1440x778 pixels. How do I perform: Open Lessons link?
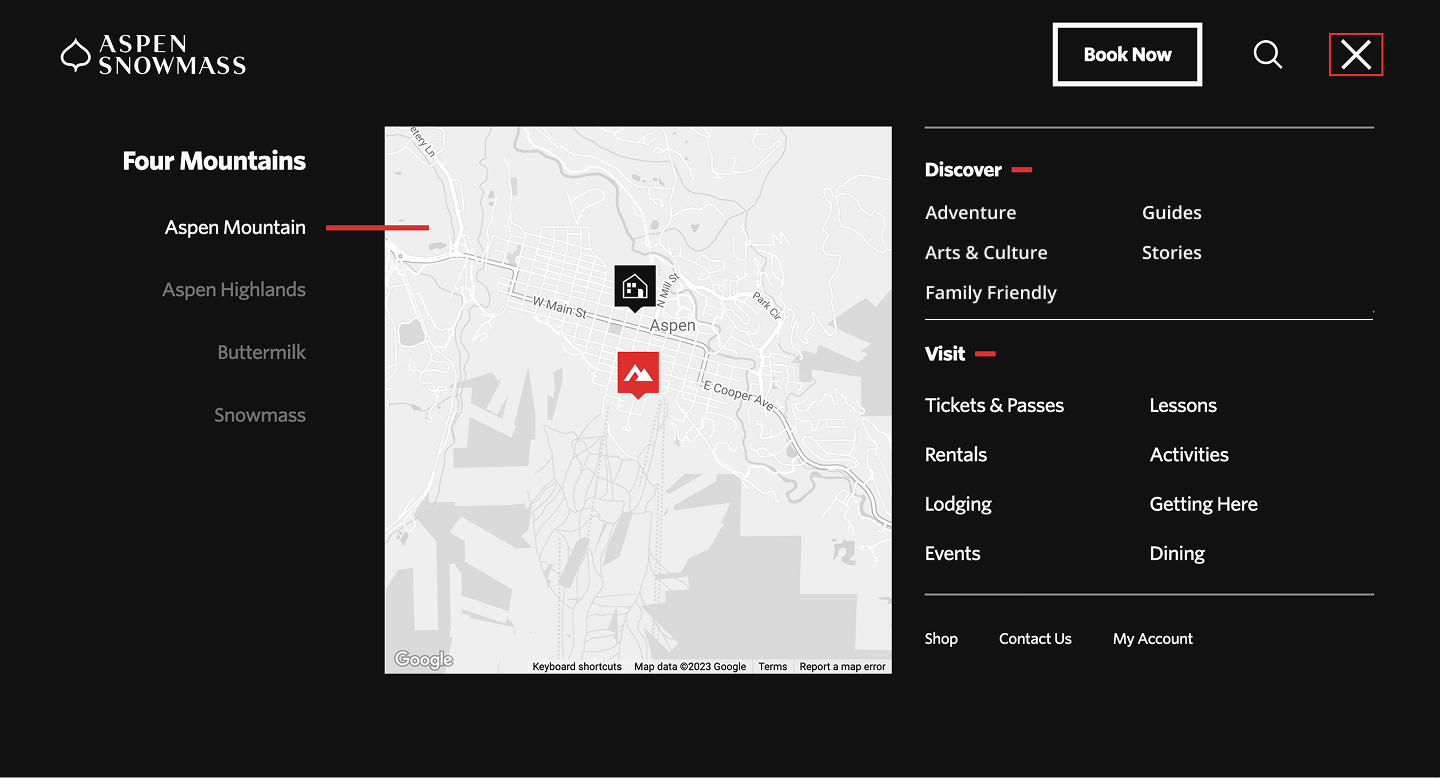point(1183,405)
